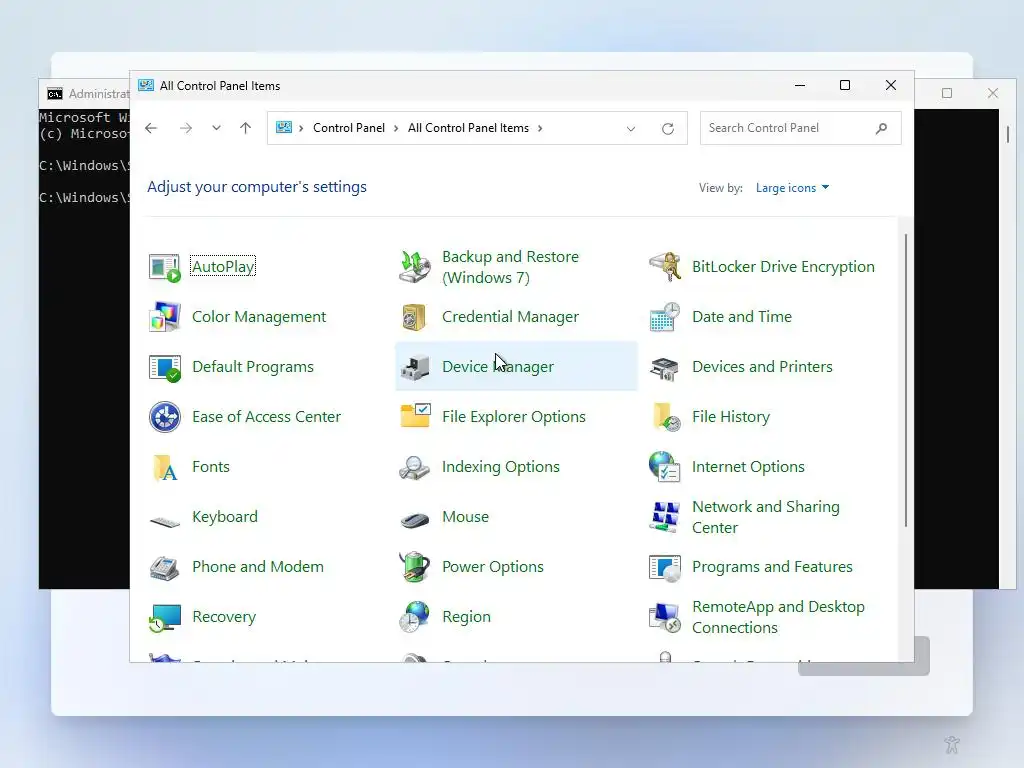Open the Date and Time icon

tap(665, 317)
